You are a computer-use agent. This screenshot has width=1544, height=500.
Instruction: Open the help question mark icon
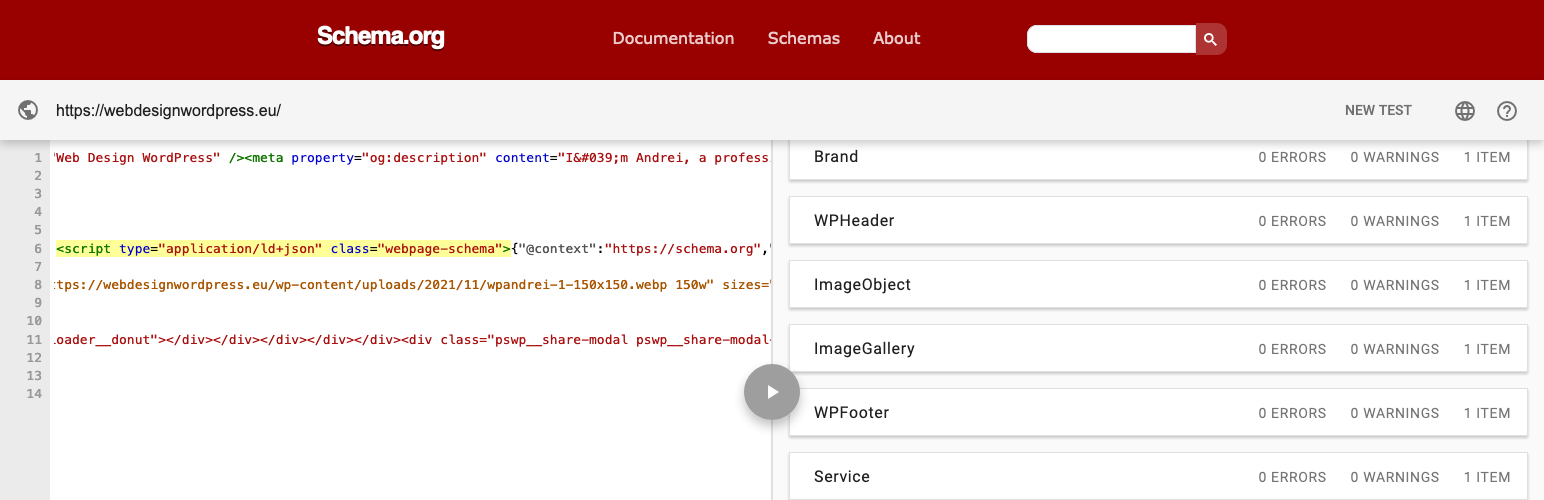click(x=1507, y=111)
